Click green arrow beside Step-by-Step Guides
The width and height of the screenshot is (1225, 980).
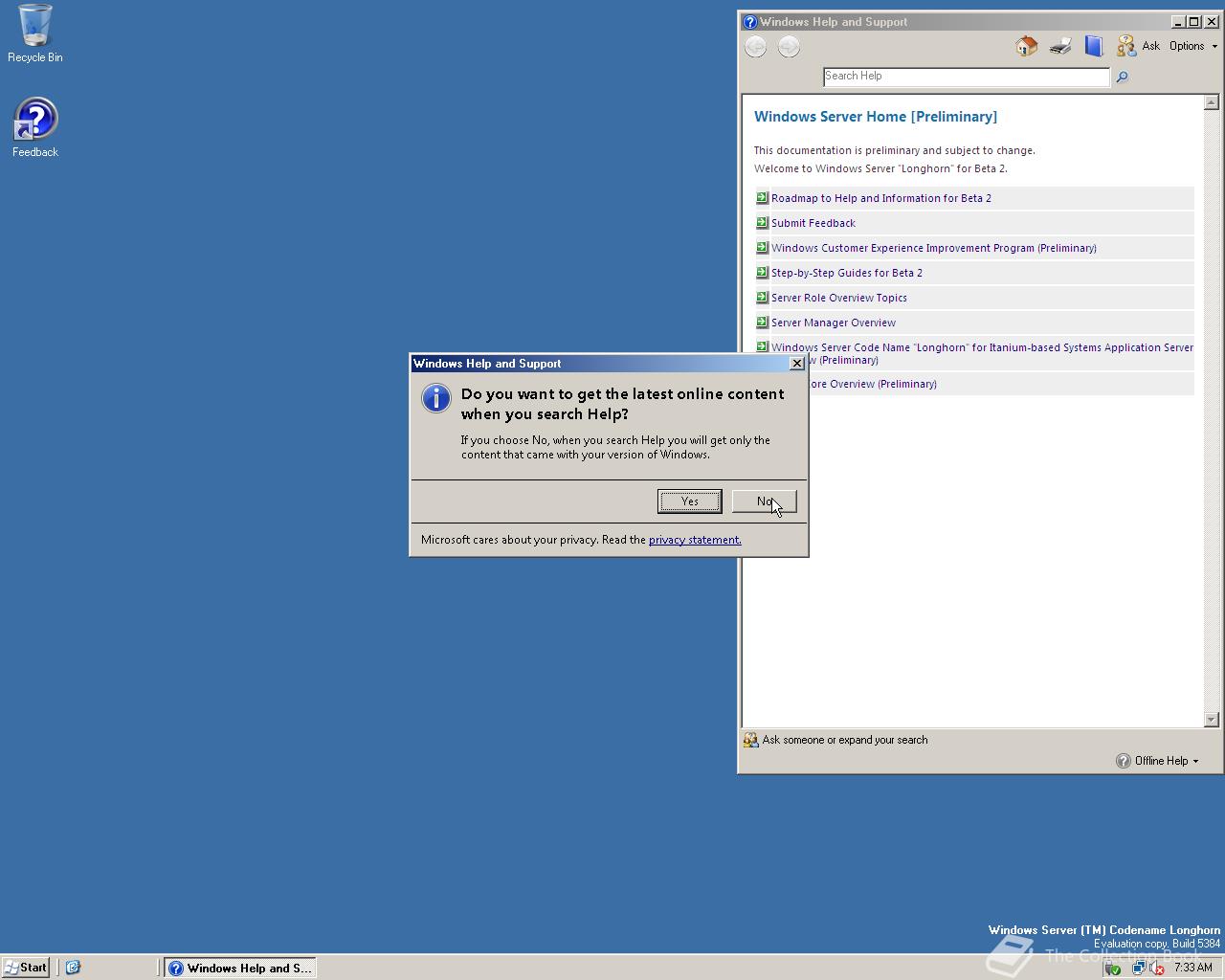tap(762, 272)
